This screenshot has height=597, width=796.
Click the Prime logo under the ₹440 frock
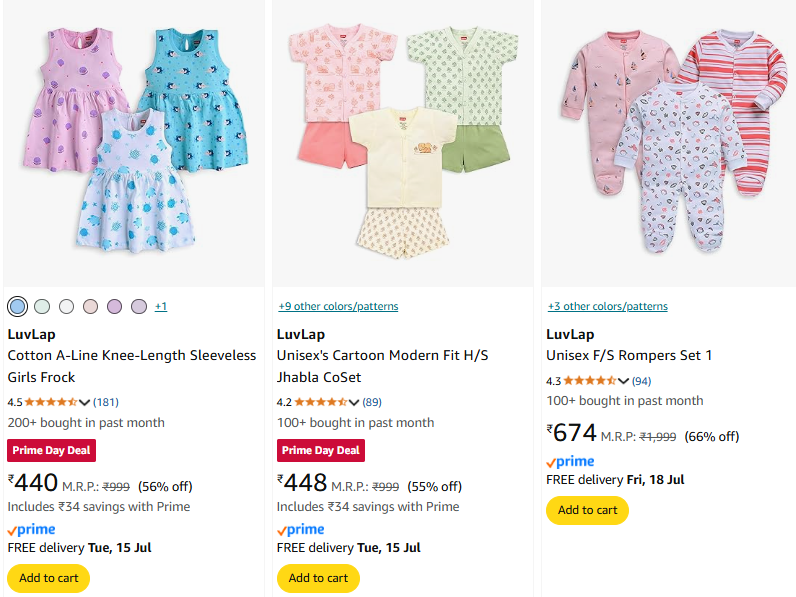tap(31, 529)
